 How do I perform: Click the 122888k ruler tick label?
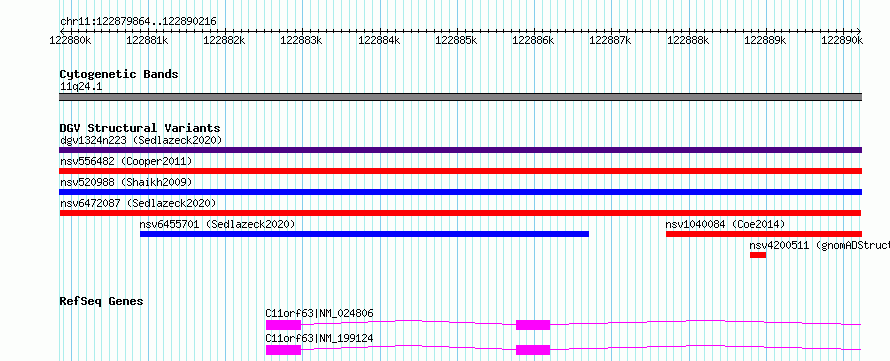pos(688,40)
